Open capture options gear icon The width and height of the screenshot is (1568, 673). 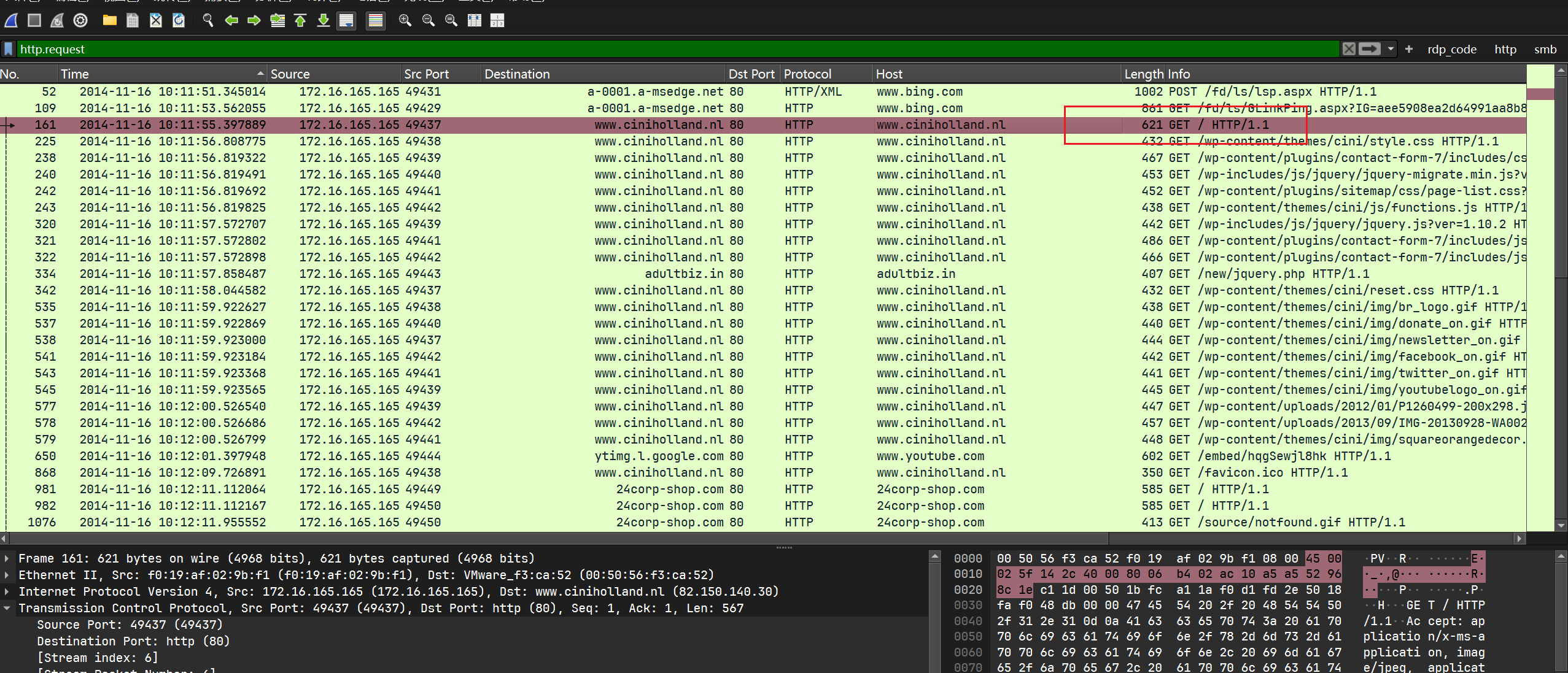pyautogui.click(x=80, y=21)
